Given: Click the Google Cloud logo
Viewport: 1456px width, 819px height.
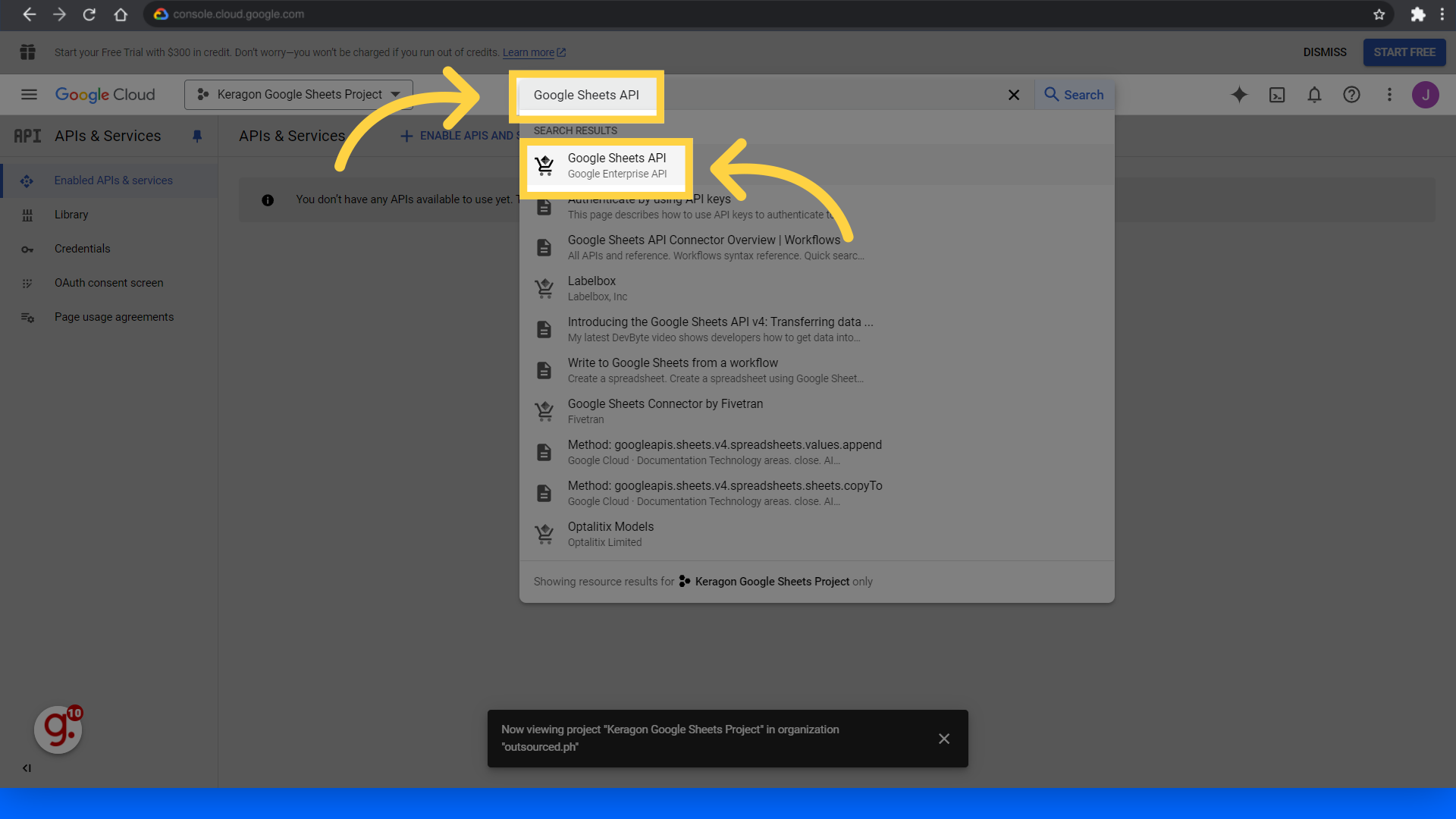Looking at the screenshot, I should point(105,95).
